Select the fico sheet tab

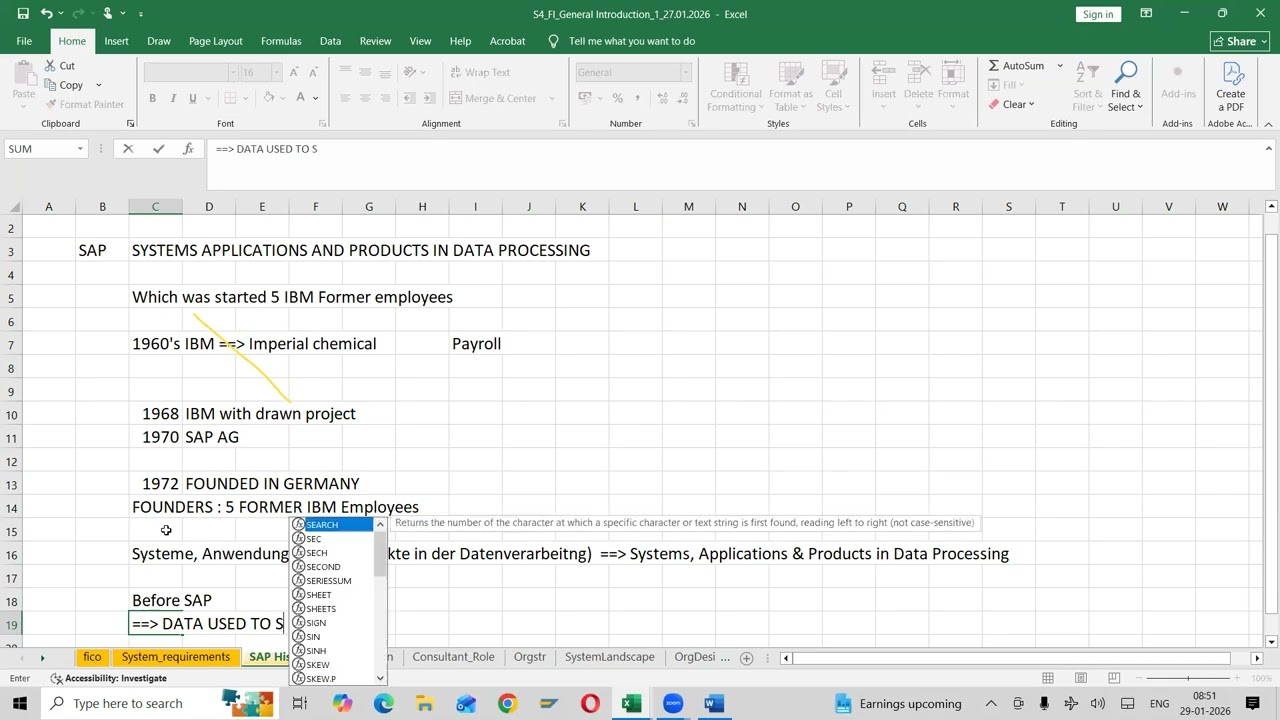[x=92, y=657]
